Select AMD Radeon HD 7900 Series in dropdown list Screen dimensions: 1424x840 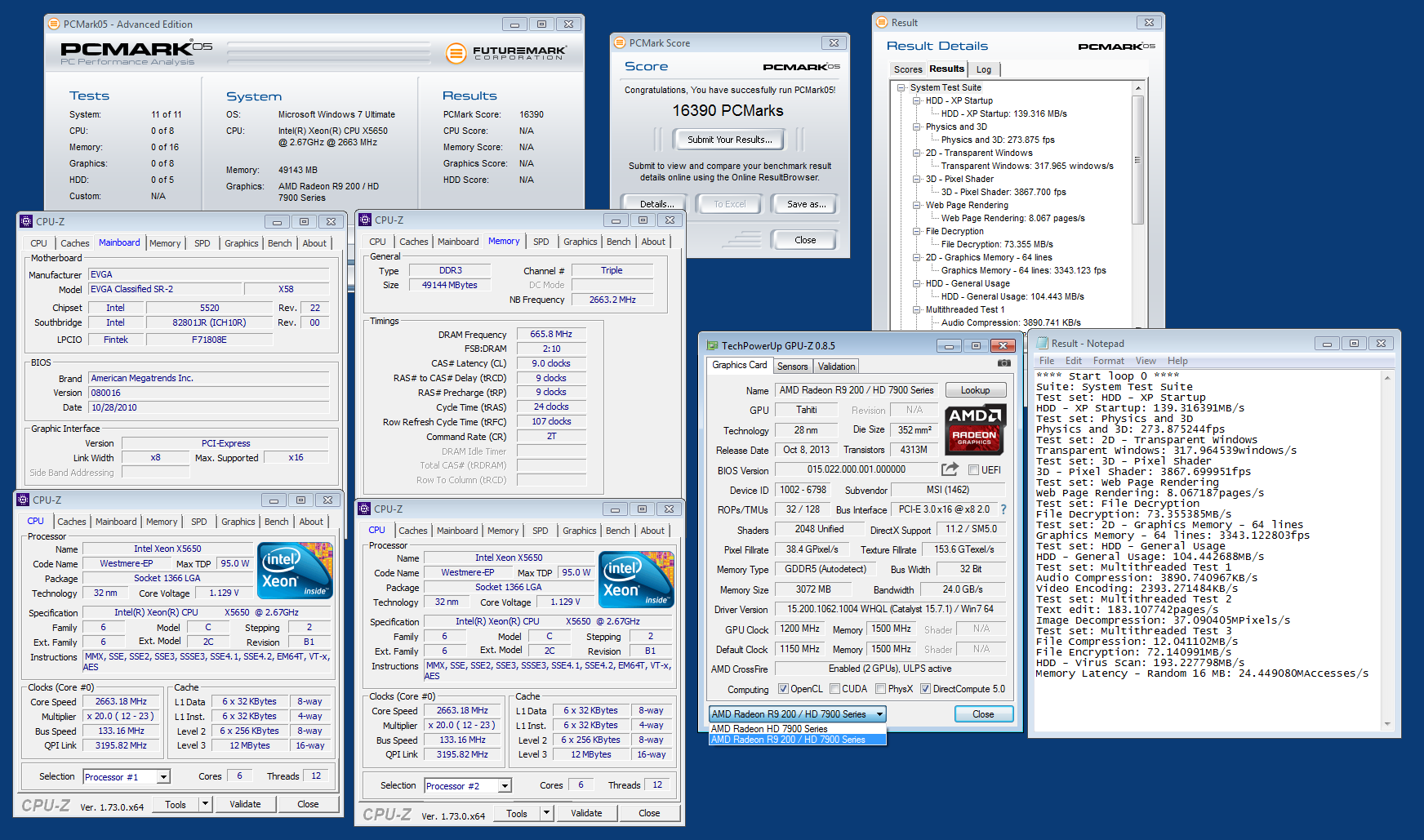[x=797, y=729]
